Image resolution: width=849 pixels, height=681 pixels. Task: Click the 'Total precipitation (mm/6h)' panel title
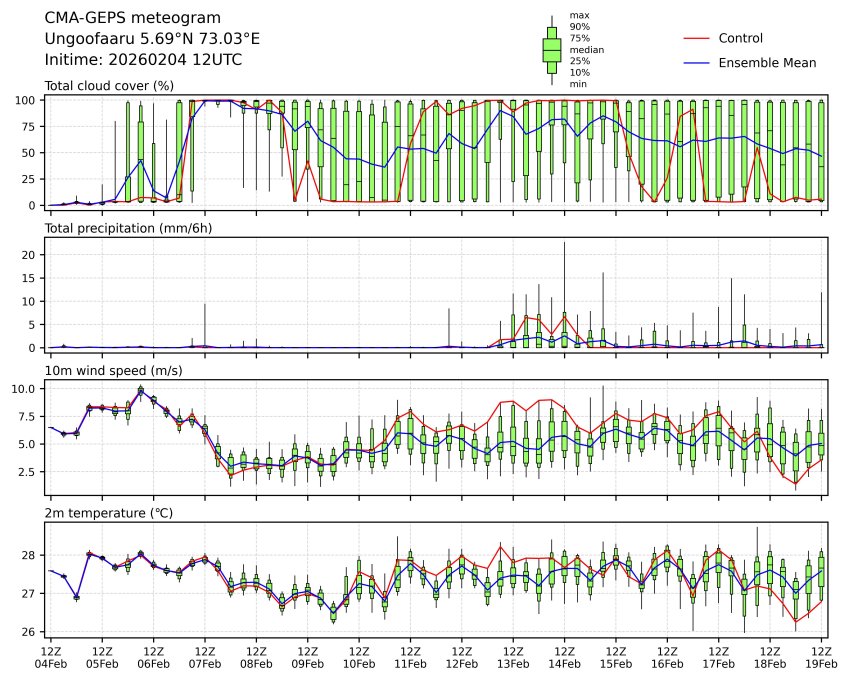click(x=128, y=228)
